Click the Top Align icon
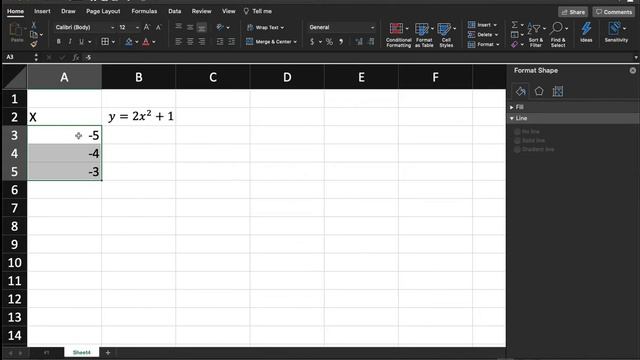Image resolution: width=640 pixels, height=360 pixels. point(179,27)
